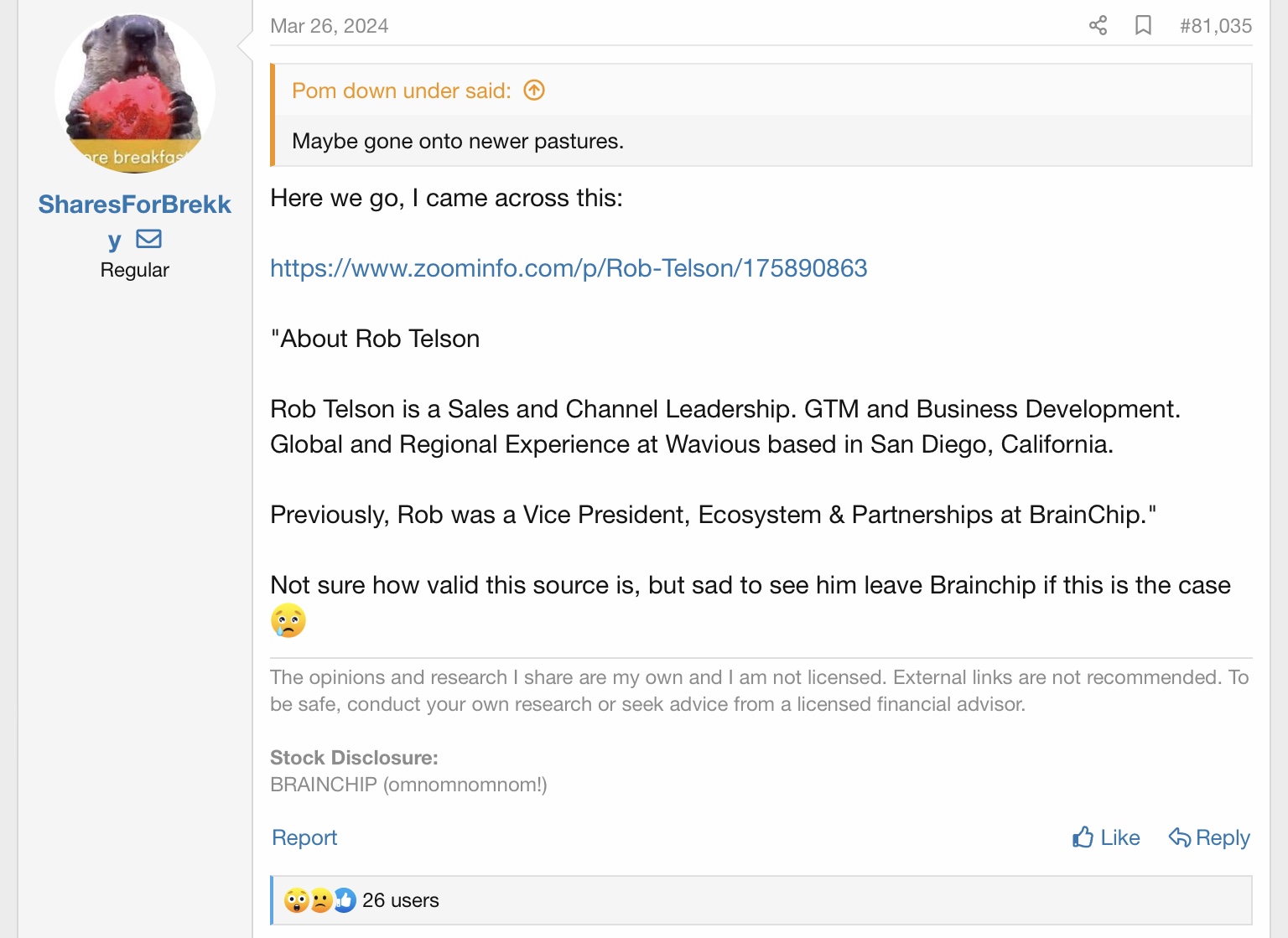Click the Mar 26, 2024 post date
Image resolution: width=1288 pixels, height=938 pixels.
tap(329, 26)
